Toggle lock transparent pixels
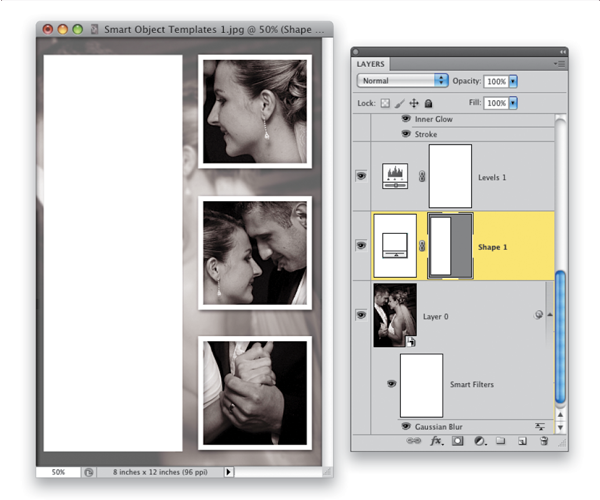The image size is (600, 500). coord(385,103)
